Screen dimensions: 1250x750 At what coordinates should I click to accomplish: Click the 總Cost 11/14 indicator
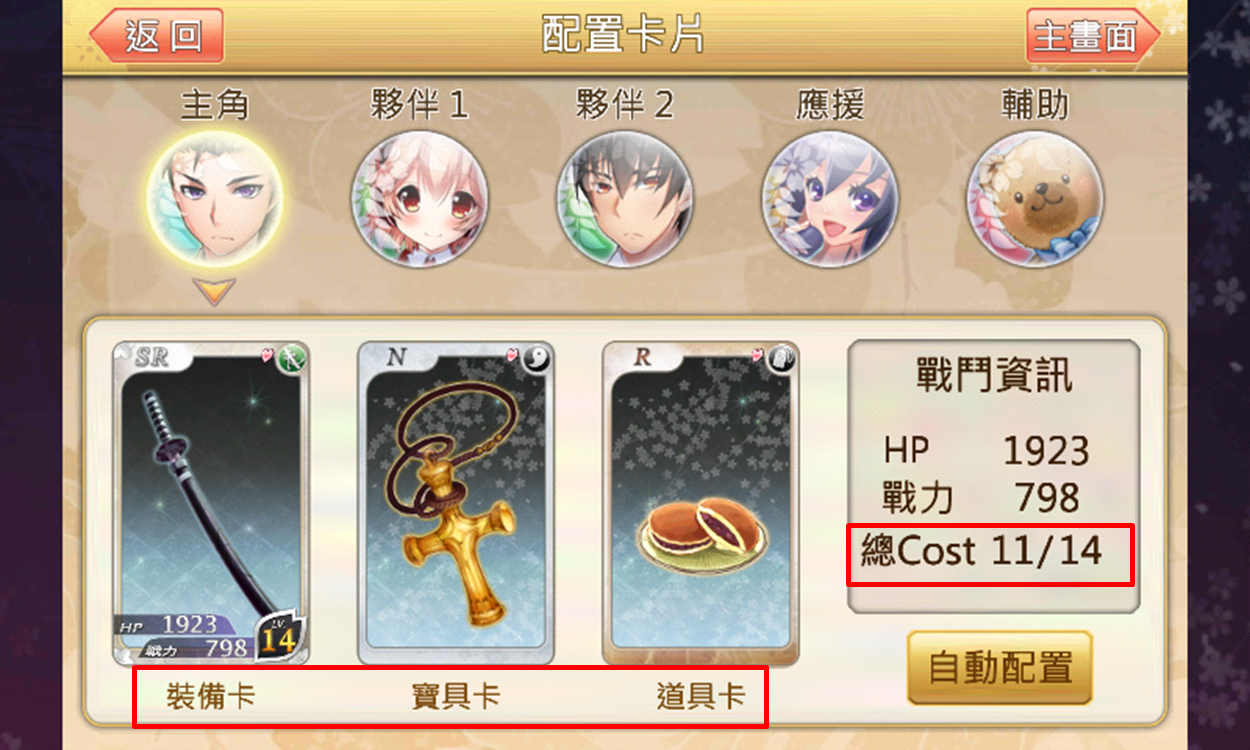point(990,554)
